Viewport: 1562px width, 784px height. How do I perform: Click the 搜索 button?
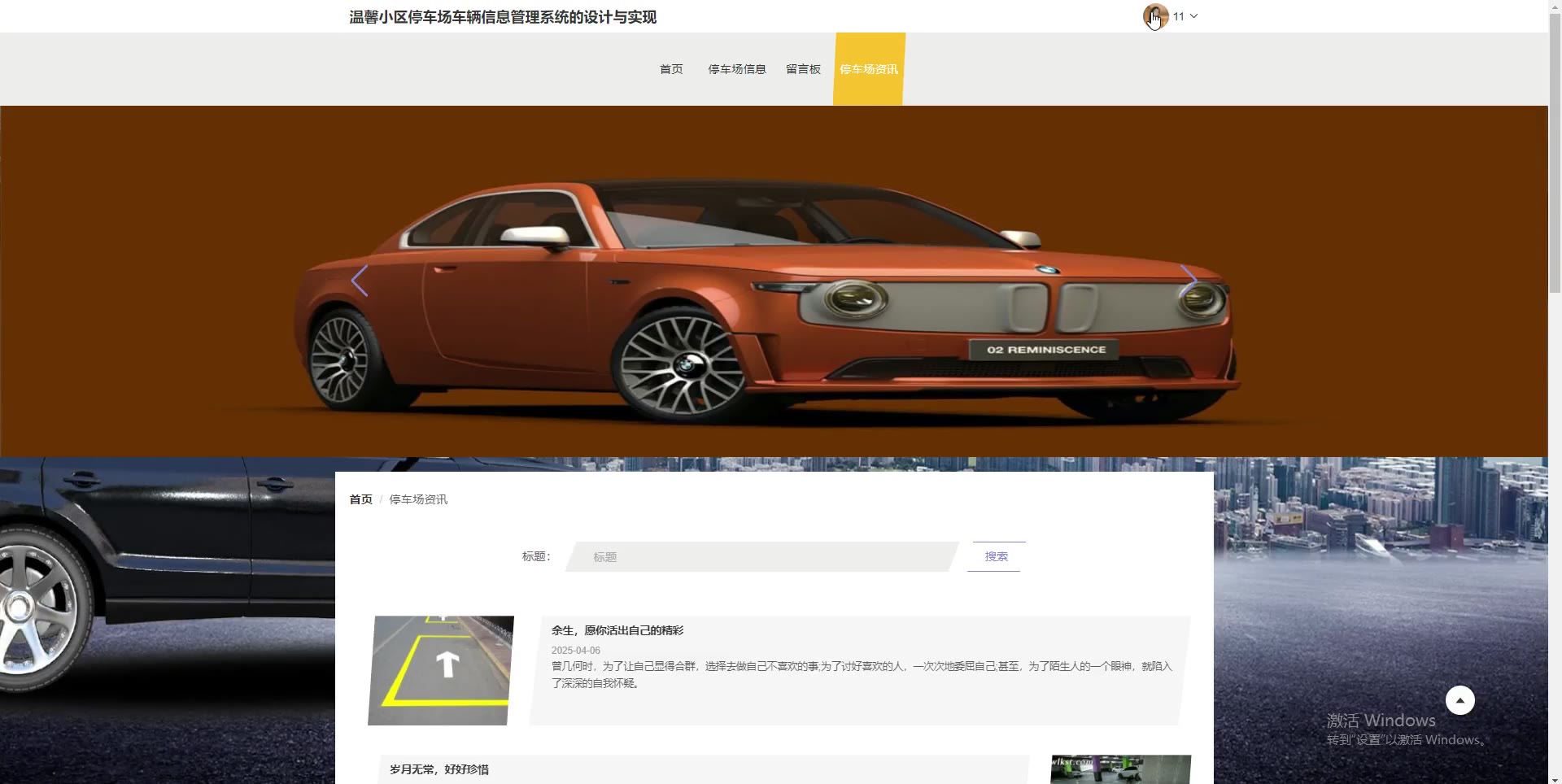point(996,557)
